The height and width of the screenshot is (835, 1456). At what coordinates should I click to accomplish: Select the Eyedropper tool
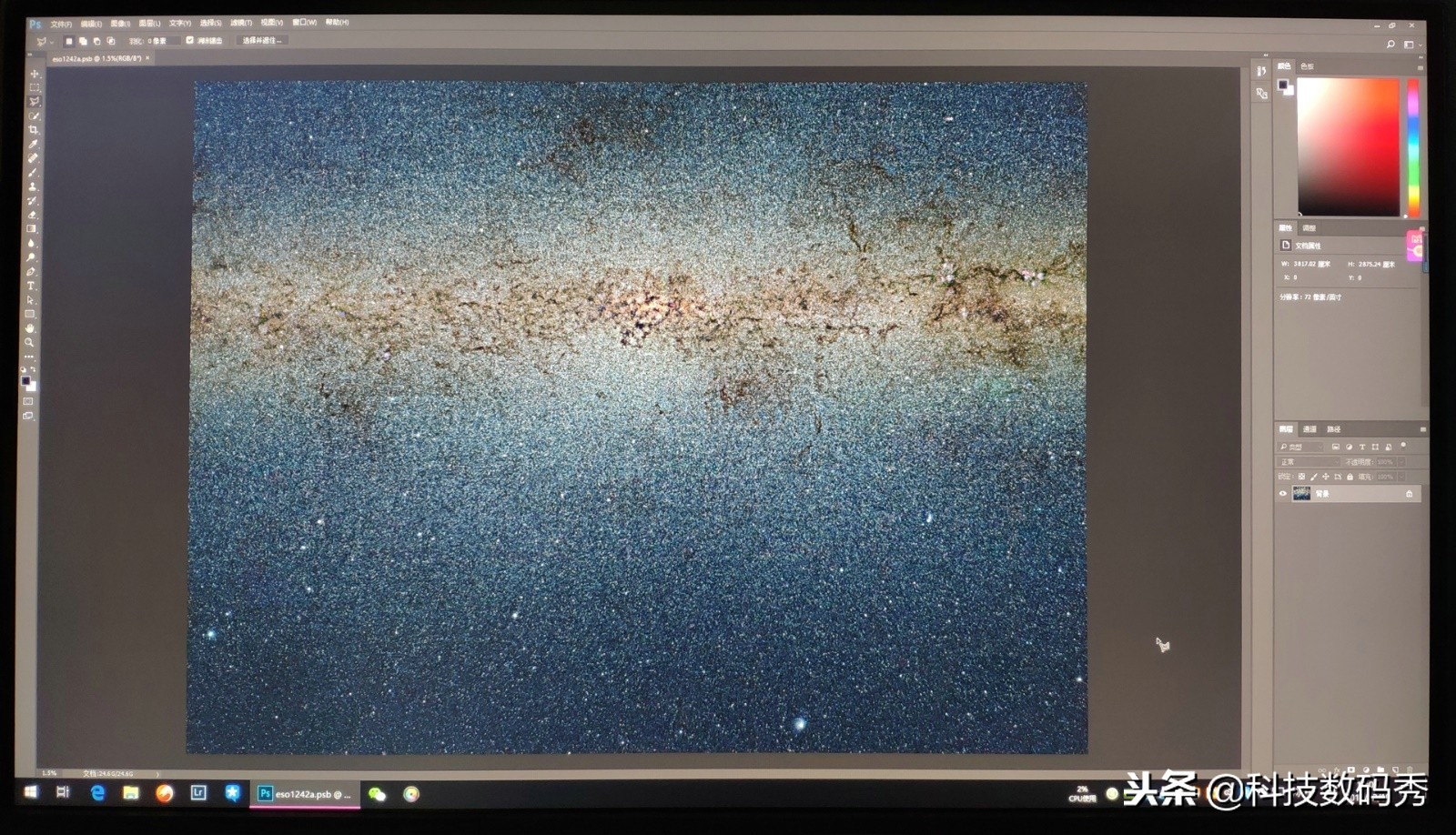point(34,144)
